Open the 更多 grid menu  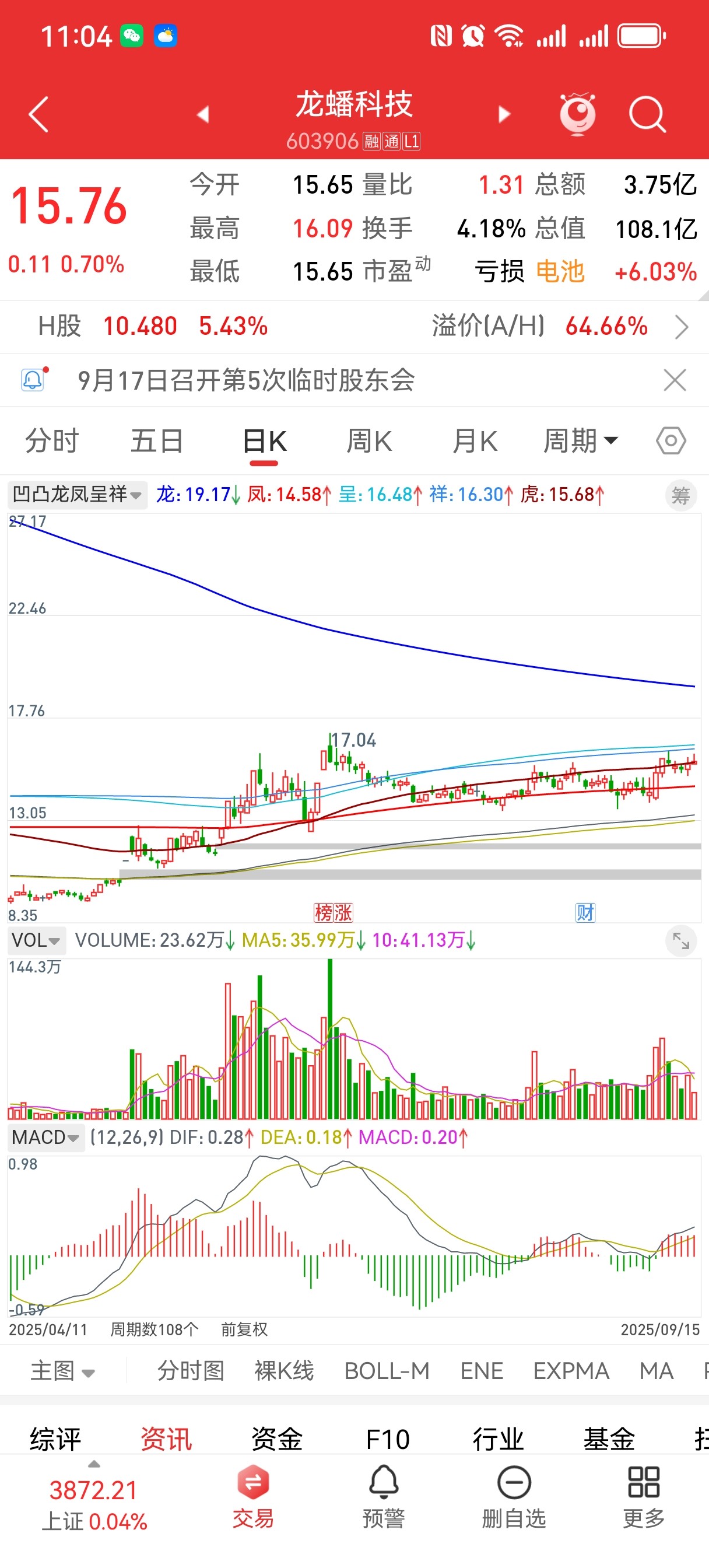pos(643,1497)
